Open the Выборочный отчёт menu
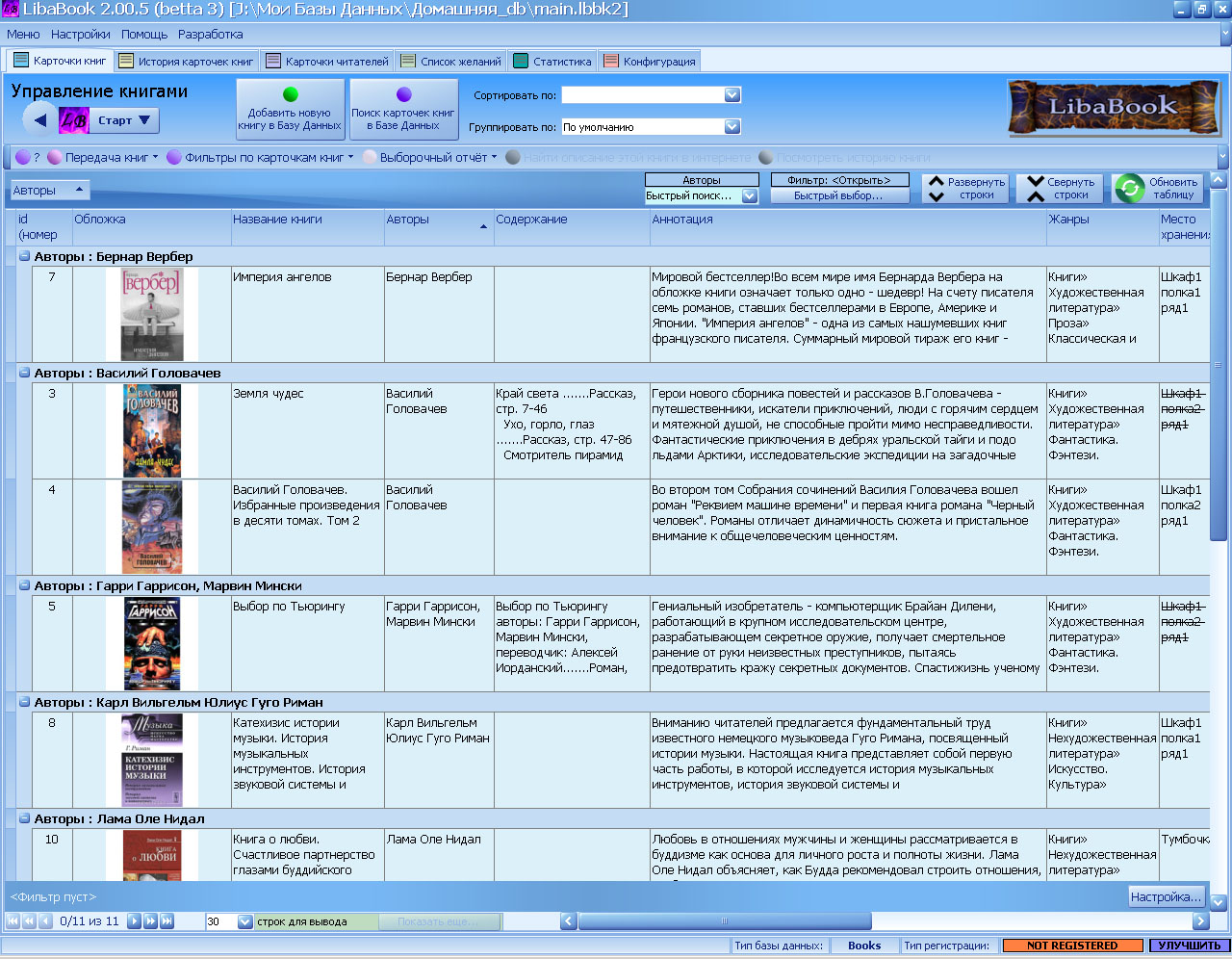The height and width of the screenshot is (959, 1232). [x=430, y=157]
